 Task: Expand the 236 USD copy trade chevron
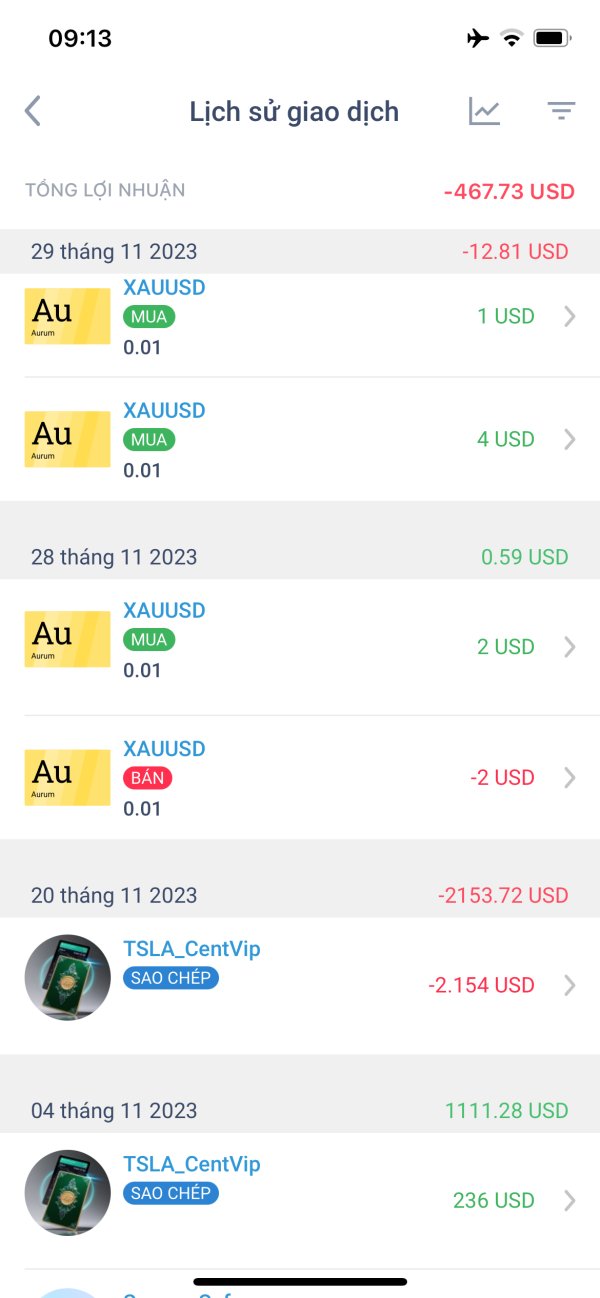pos(570,1200)
